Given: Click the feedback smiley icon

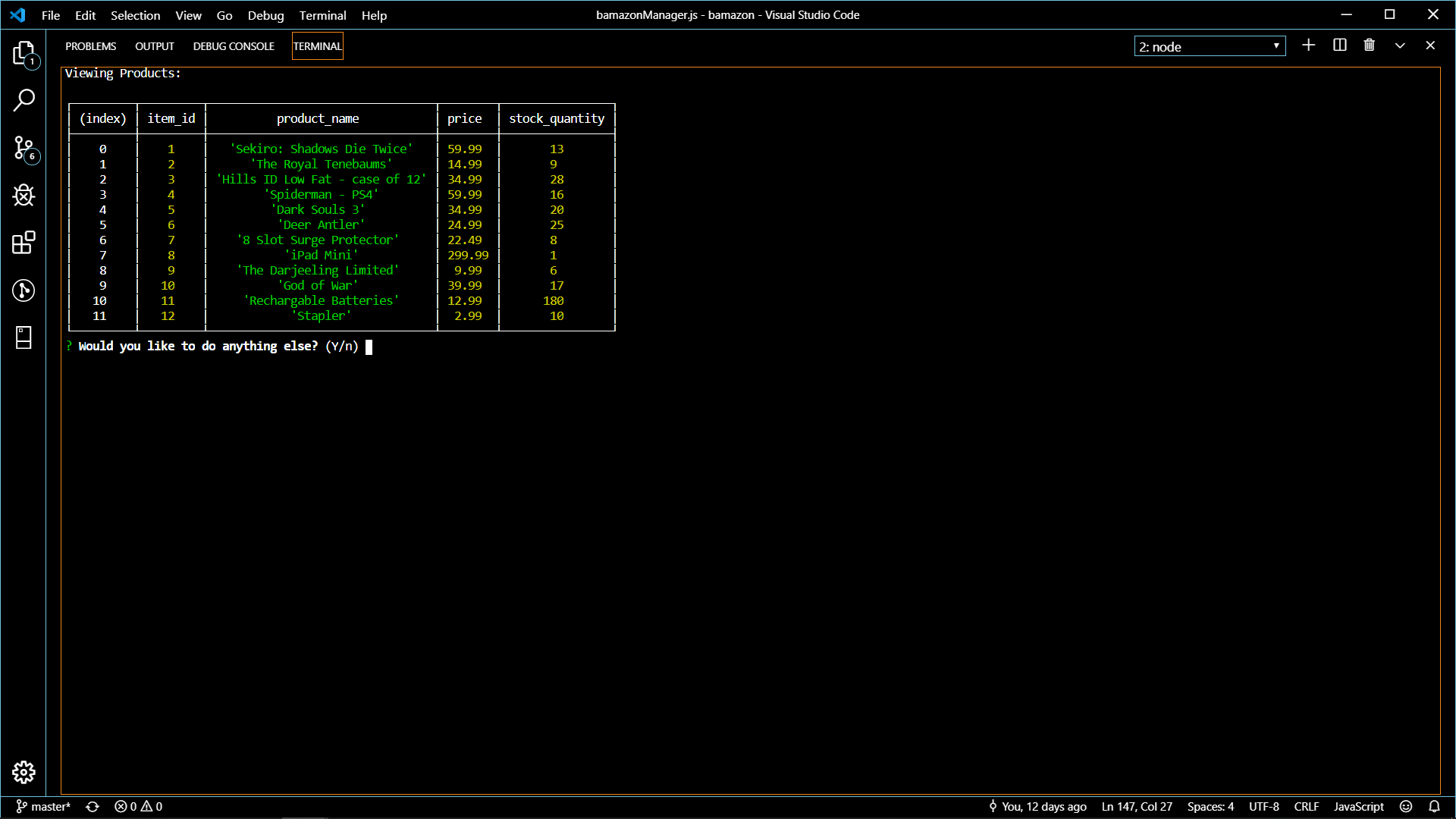Looking at the screenshot, I should [1406, 806].
